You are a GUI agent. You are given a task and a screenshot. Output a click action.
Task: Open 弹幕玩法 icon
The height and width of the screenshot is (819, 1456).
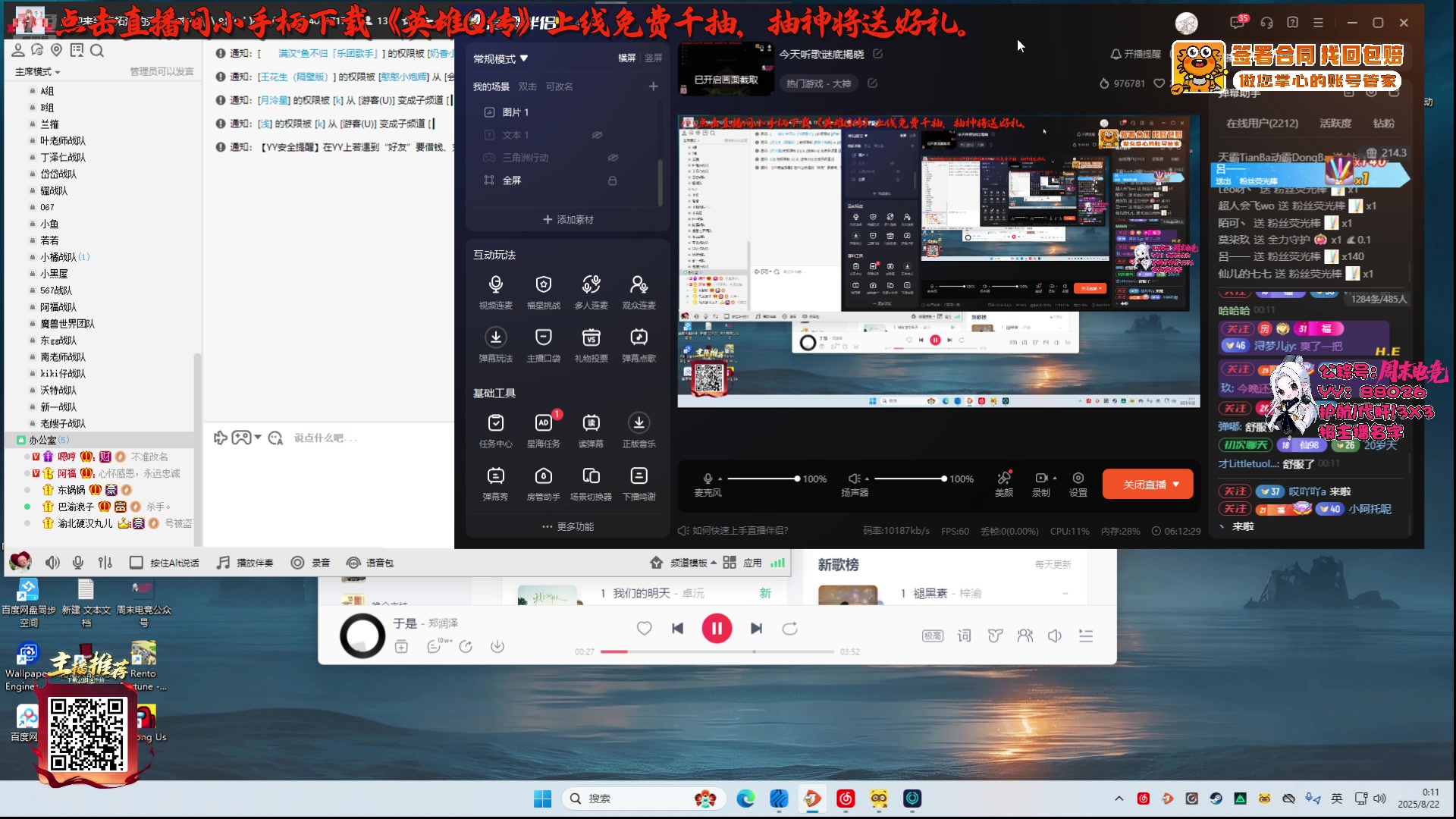496,345
